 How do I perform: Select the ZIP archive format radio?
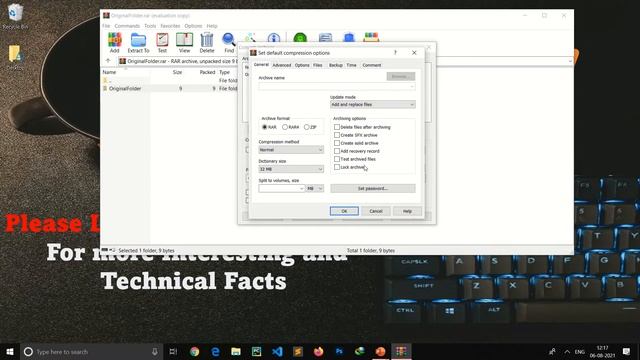click(x=307, y=127)
